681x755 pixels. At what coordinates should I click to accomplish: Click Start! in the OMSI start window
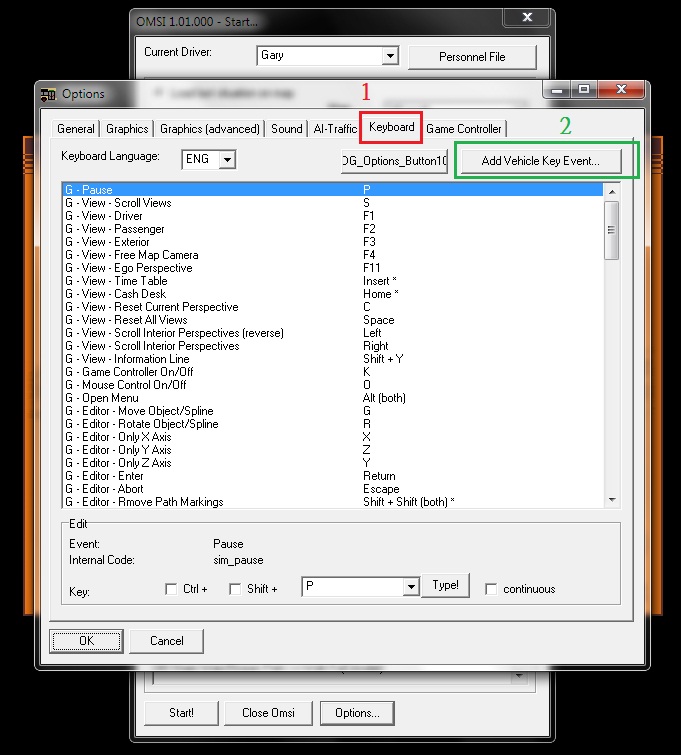click(x=181, y=713)
